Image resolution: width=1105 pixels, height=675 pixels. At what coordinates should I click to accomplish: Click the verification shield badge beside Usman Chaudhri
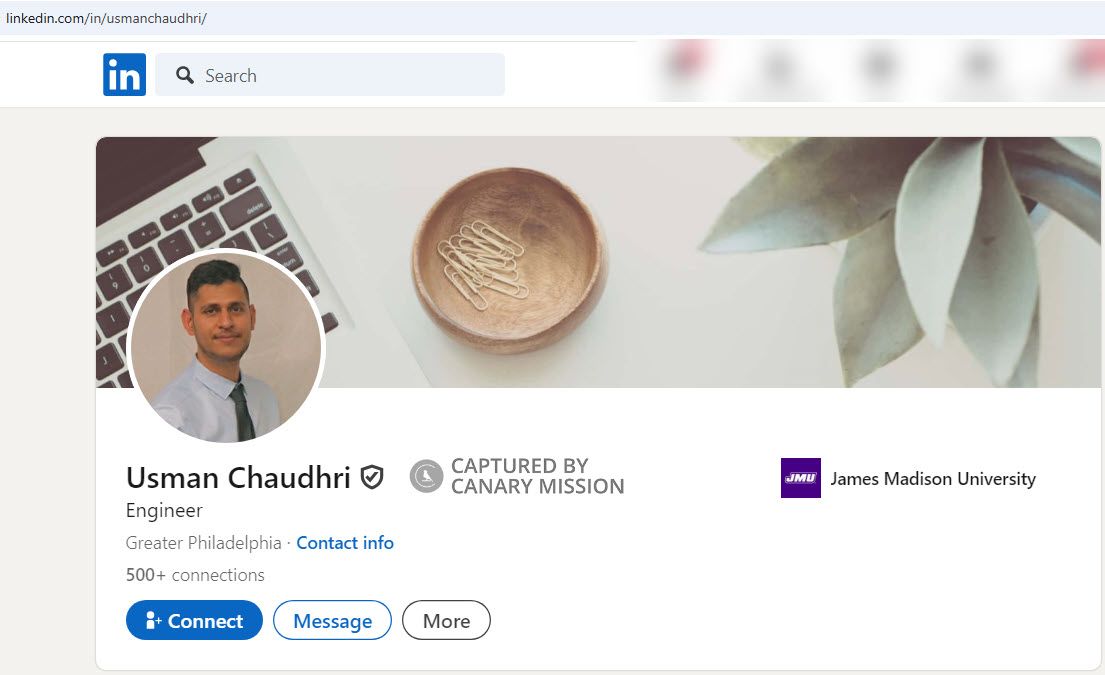point(370,477)
